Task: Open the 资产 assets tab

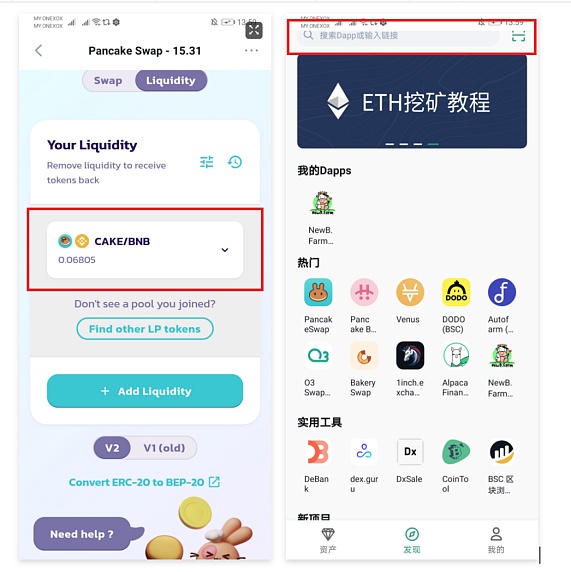Action: click(328, 540)
